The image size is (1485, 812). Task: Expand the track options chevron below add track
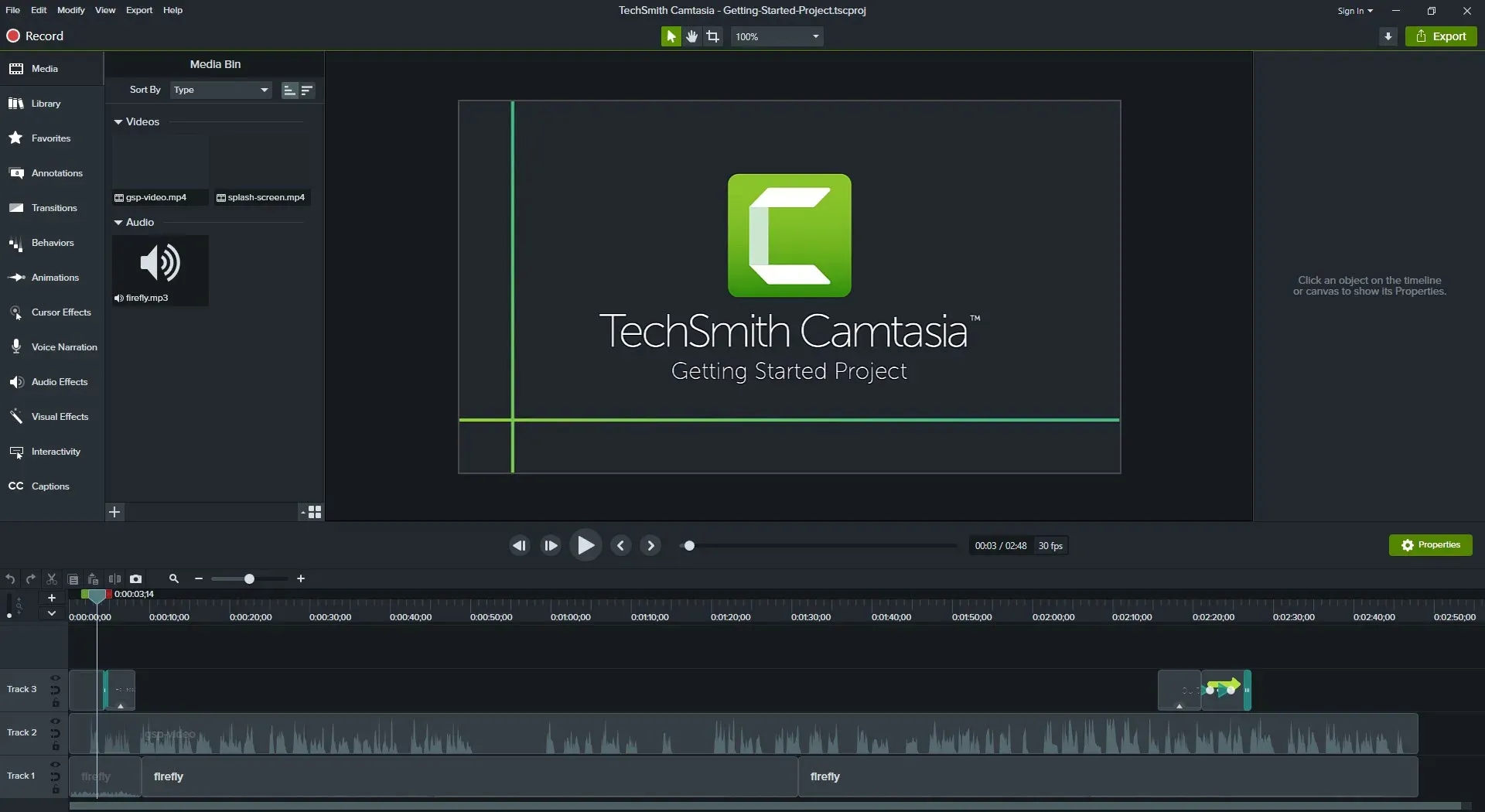pyautogui.click(x=52, y=613)
